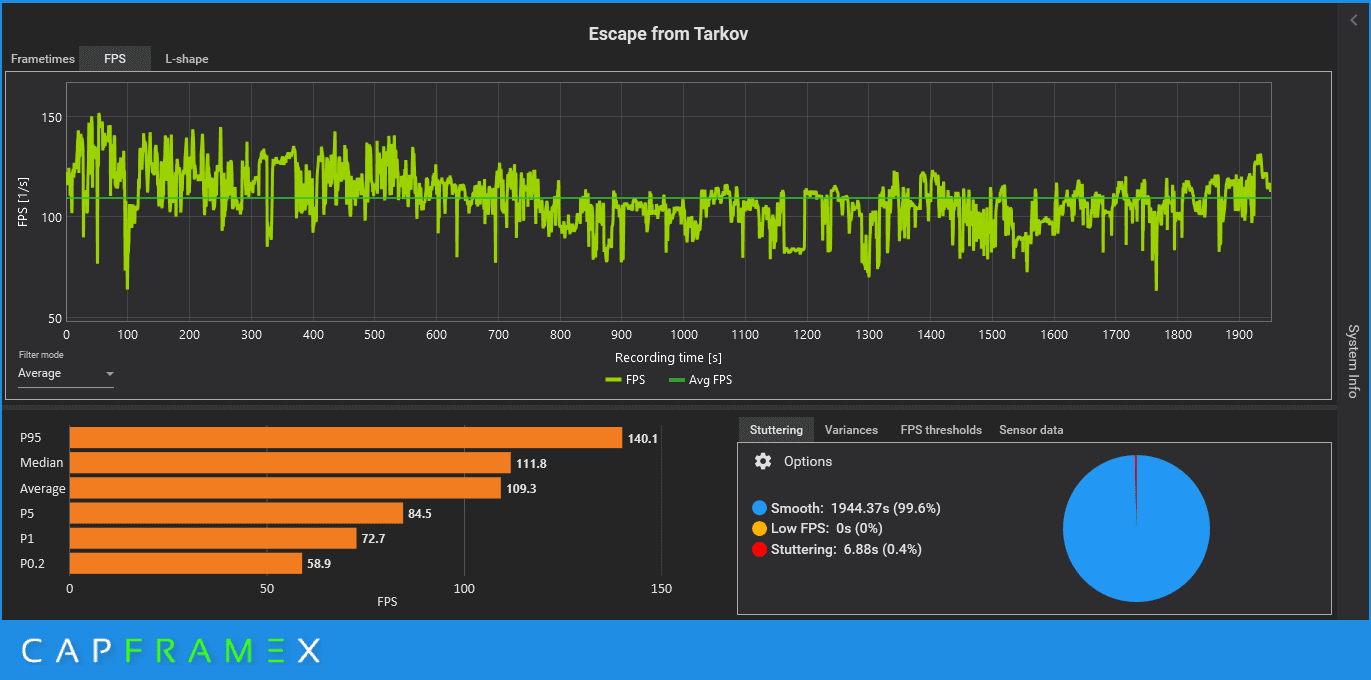
Task: Click the 140.1 value label
Action: 641,437
